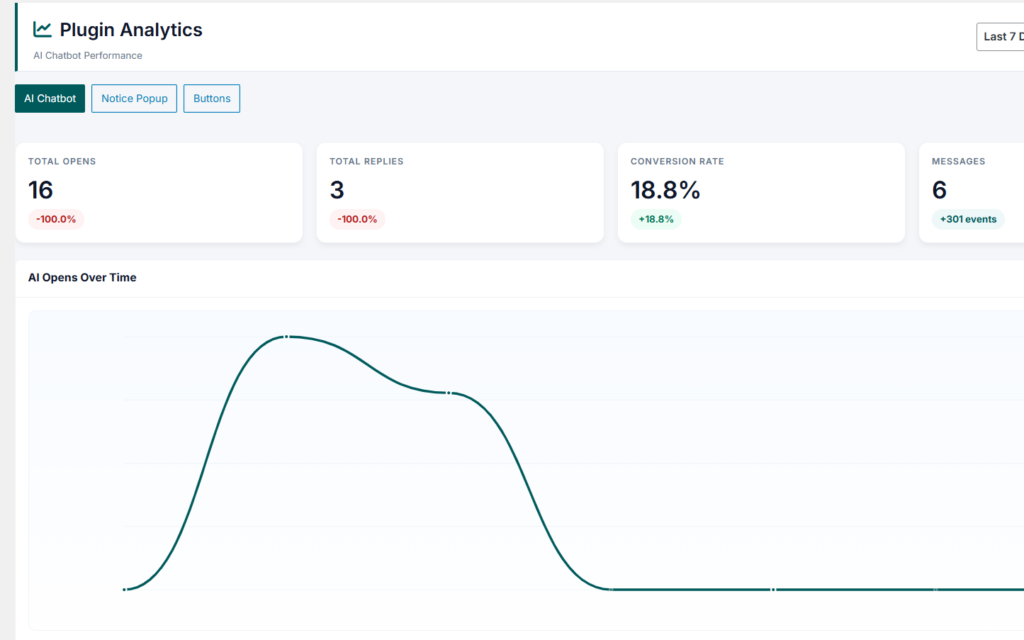Click the +18.8% conversion badge
Screen dimensions: 1024x640
[x=656, y=219]
